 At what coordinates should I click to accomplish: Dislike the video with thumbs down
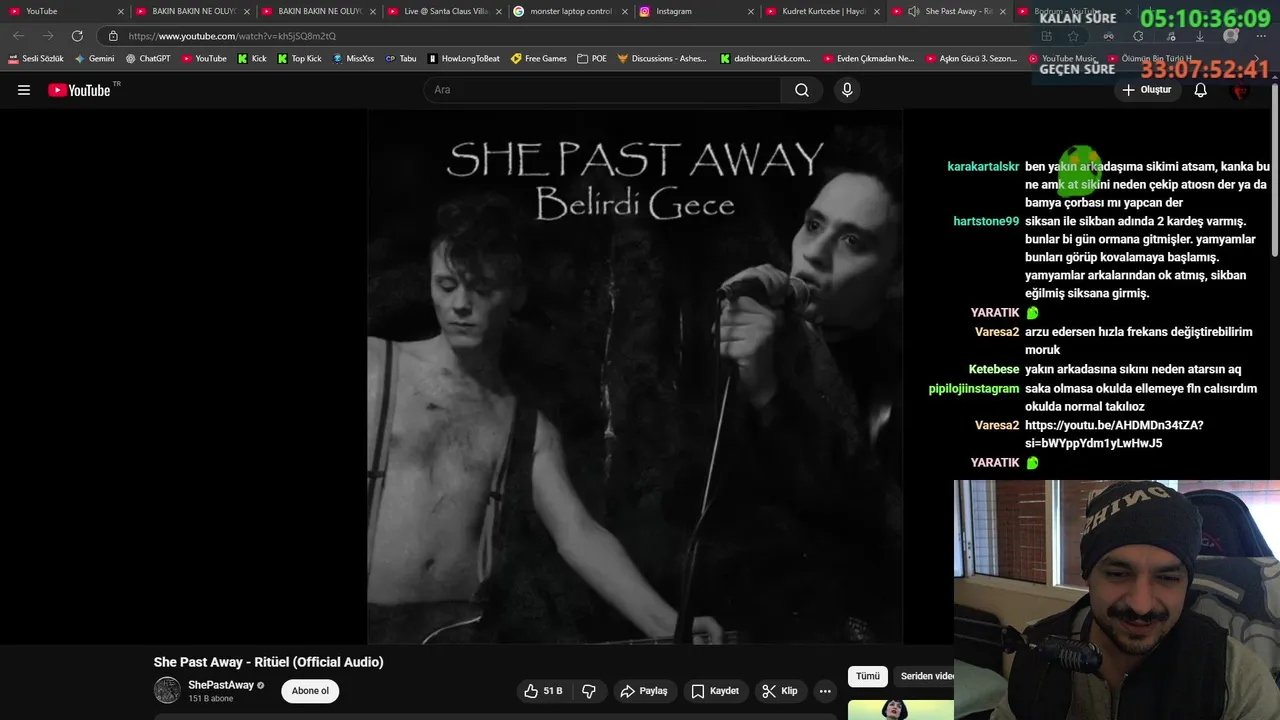589,691
